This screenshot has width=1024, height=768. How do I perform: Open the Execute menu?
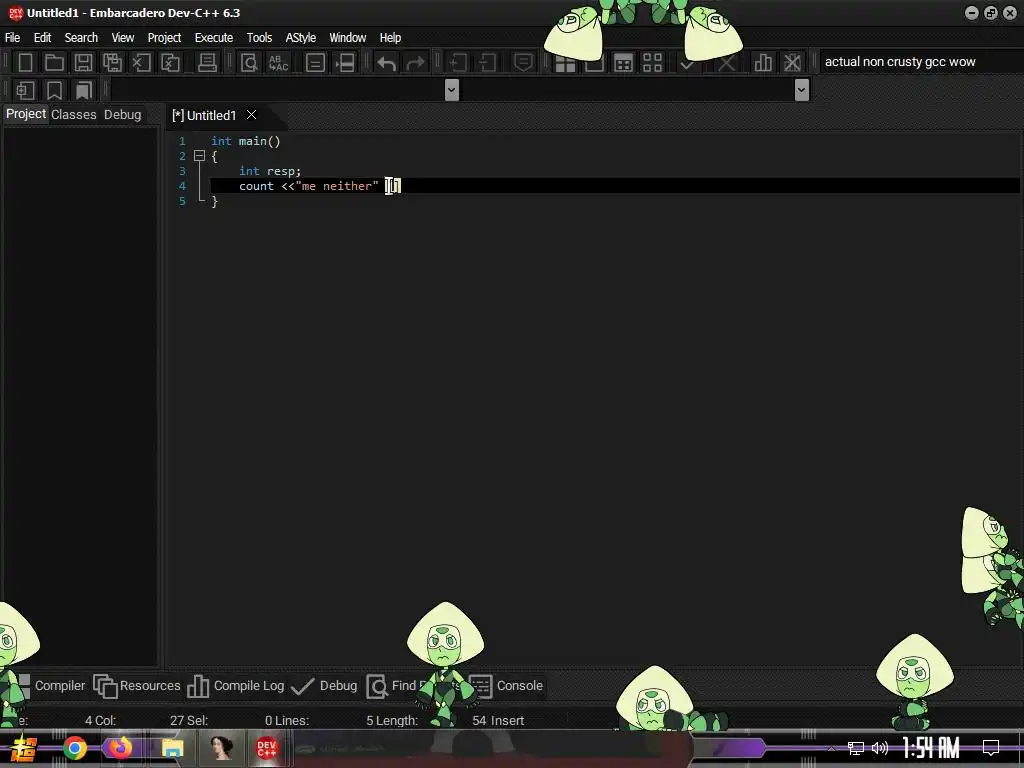point(214,37)
